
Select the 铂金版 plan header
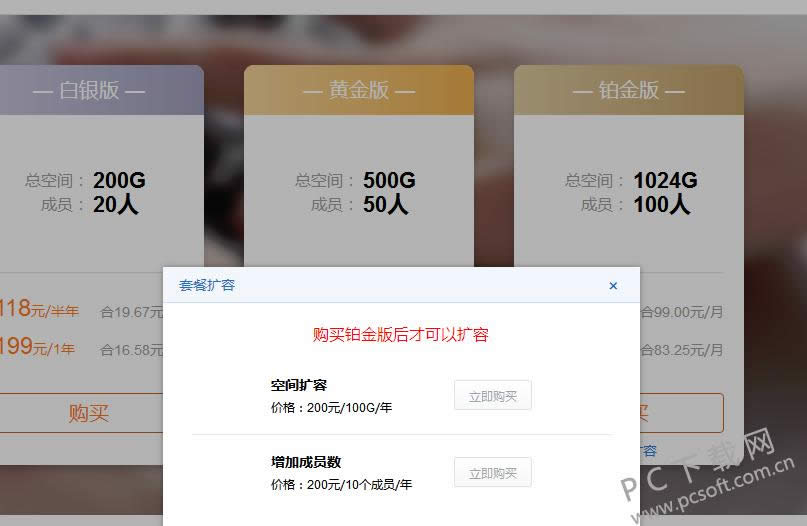[x=628, y=91]
